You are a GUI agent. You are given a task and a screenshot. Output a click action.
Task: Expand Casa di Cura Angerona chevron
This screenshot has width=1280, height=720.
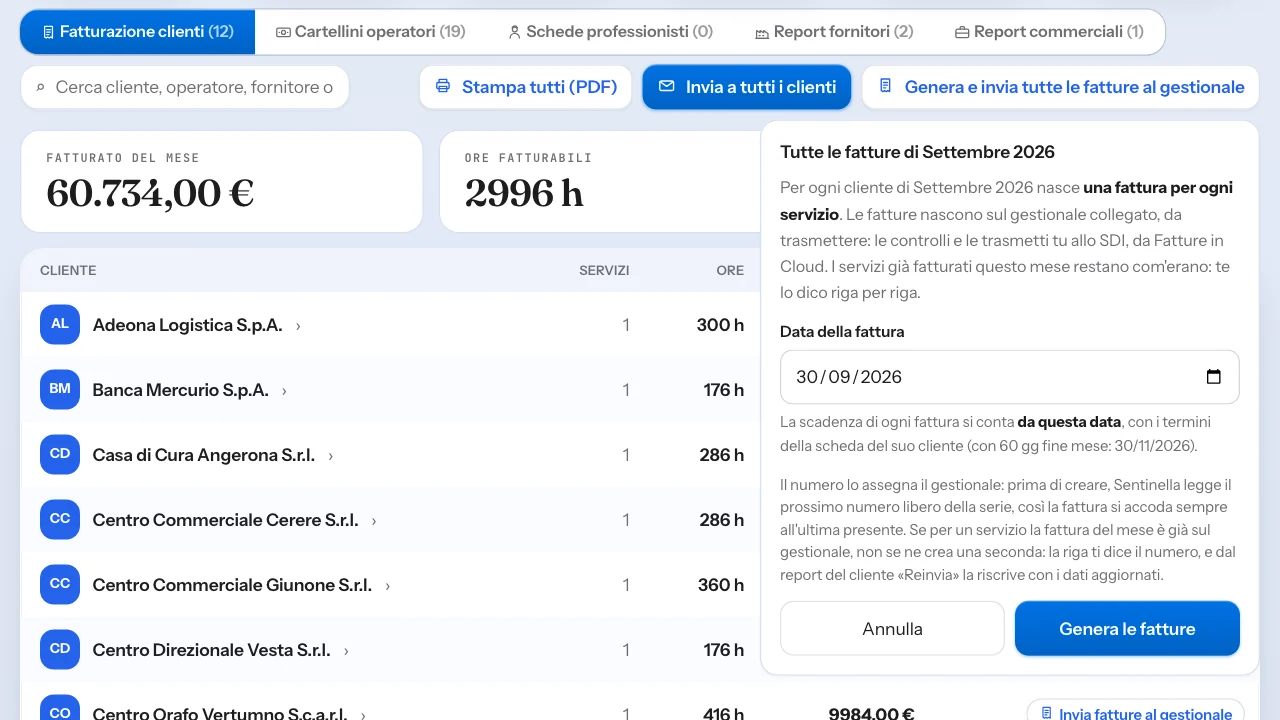point(330,456)
